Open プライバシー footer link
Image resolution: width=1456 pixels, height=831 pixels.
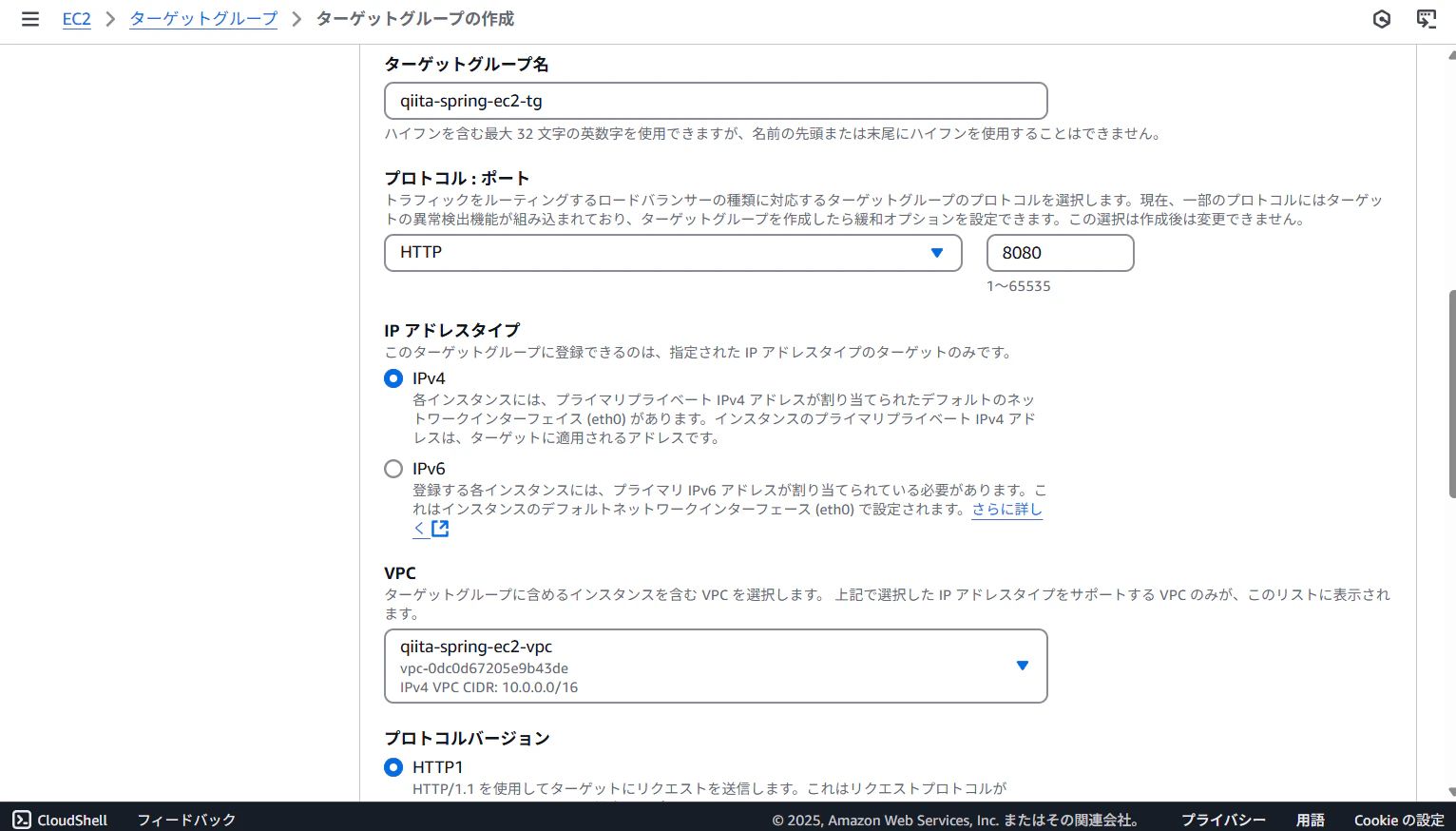(x=1223, y=820)
